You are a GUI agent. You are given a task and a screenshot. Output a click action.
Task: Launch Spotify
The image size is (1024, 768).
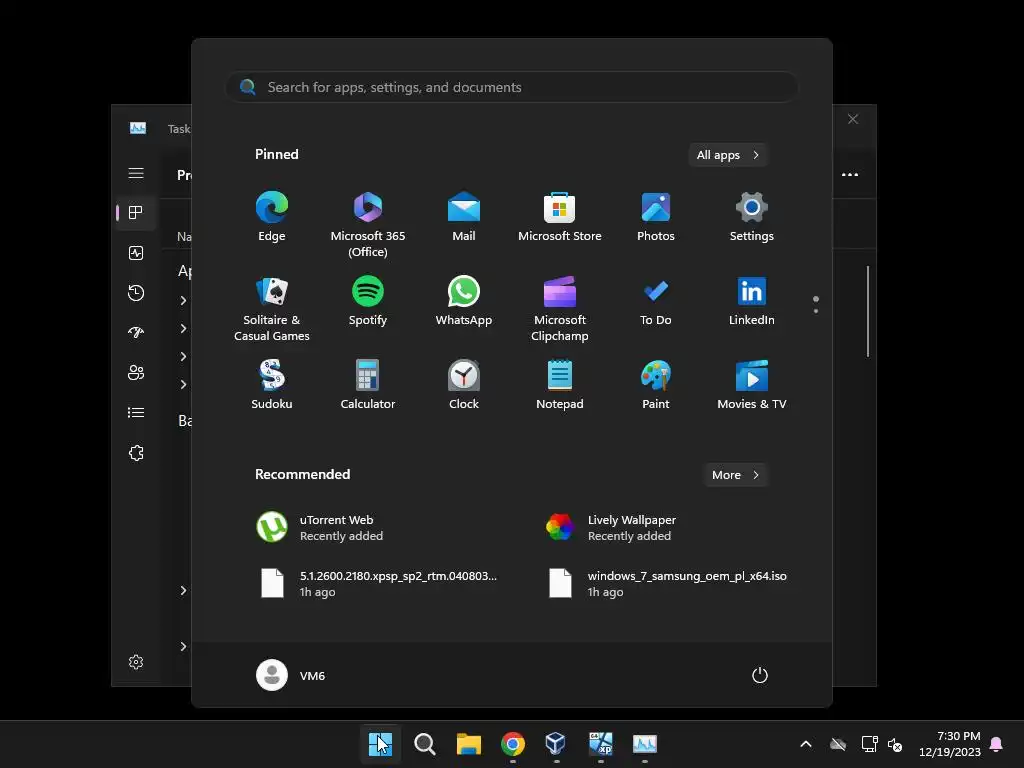coord(368,301)
